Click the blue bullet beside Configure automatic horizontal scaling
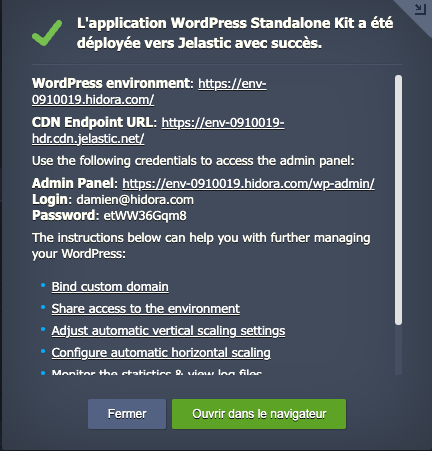432x451 pixels. tap(43, 351)
